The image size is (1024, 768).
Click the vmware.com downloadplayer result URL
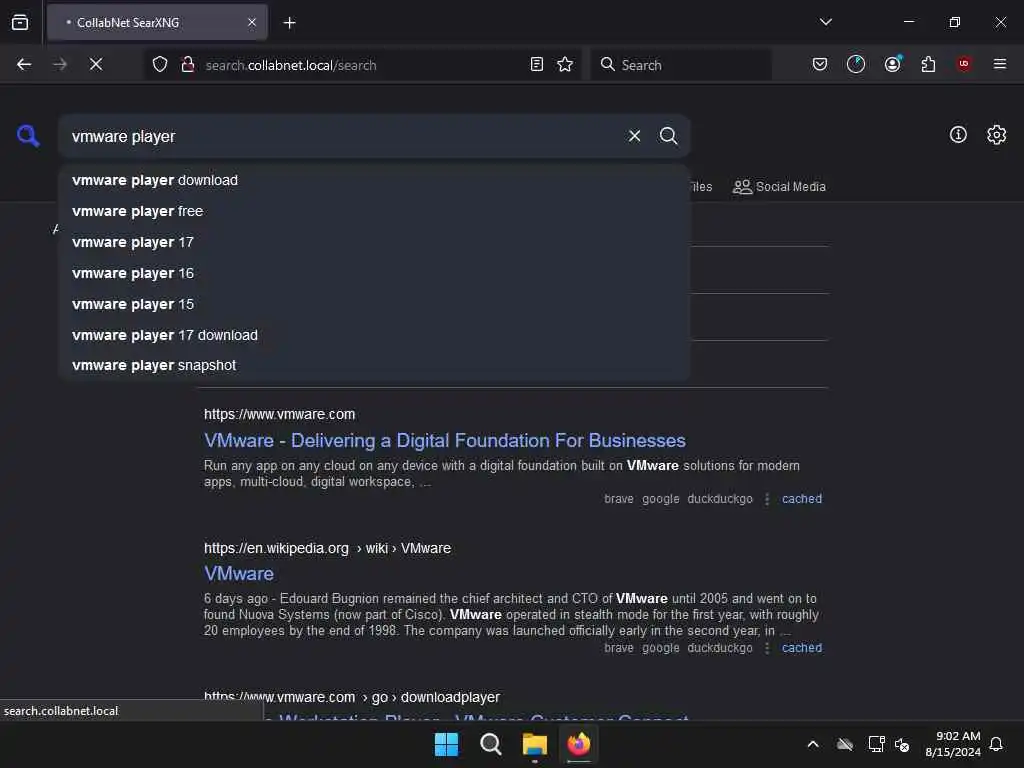pyautogui.click(x=352, y=697)
